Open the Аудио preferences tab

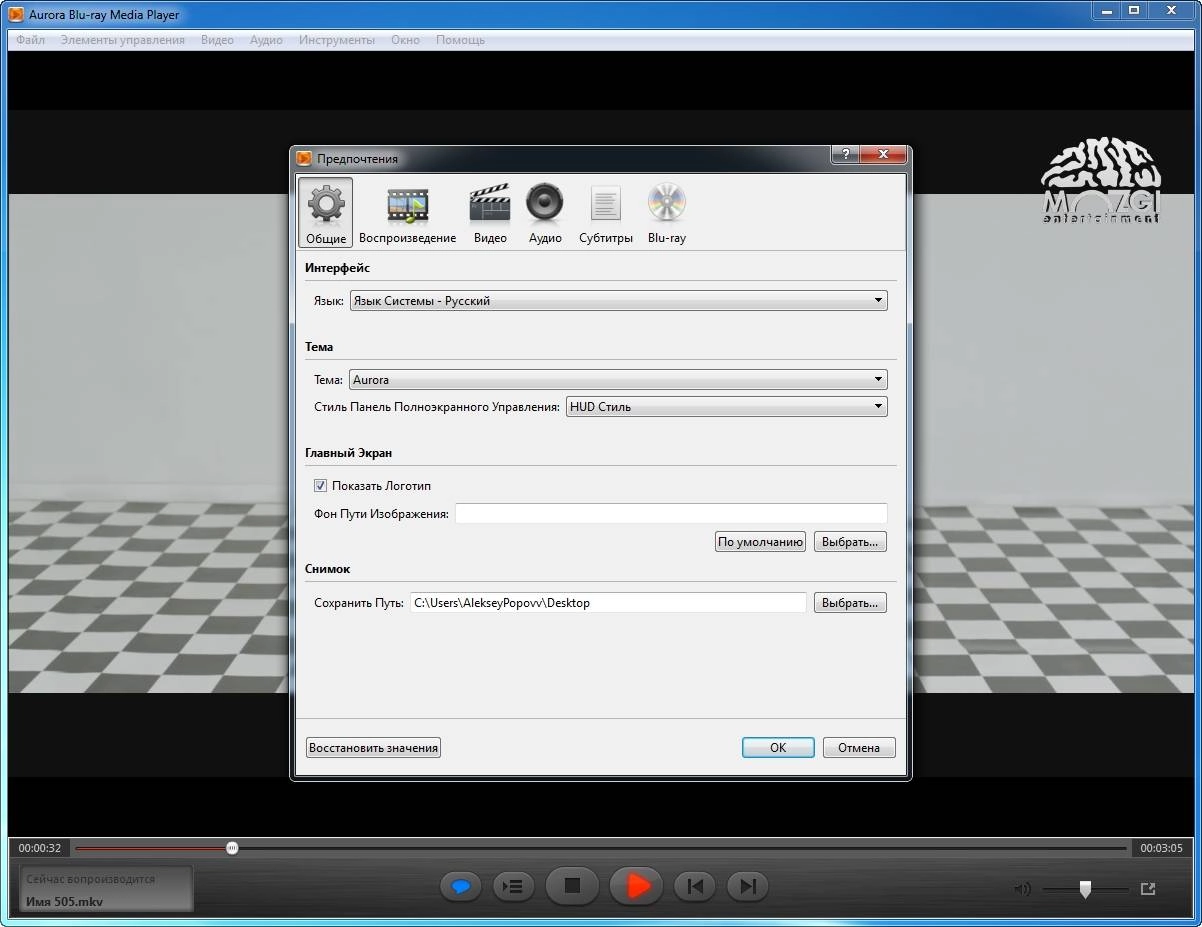545,212
